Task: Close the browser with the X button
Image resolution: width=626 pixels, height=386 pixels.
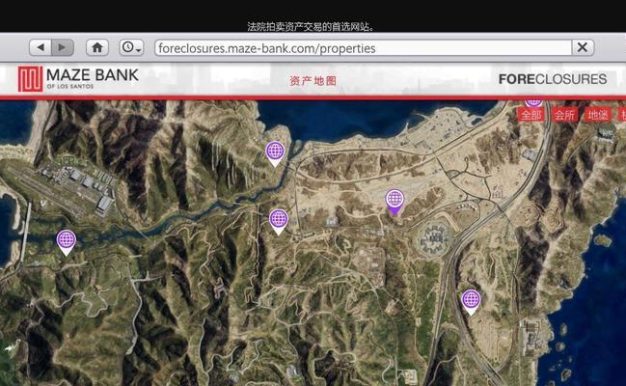Action: coord(582,48)
